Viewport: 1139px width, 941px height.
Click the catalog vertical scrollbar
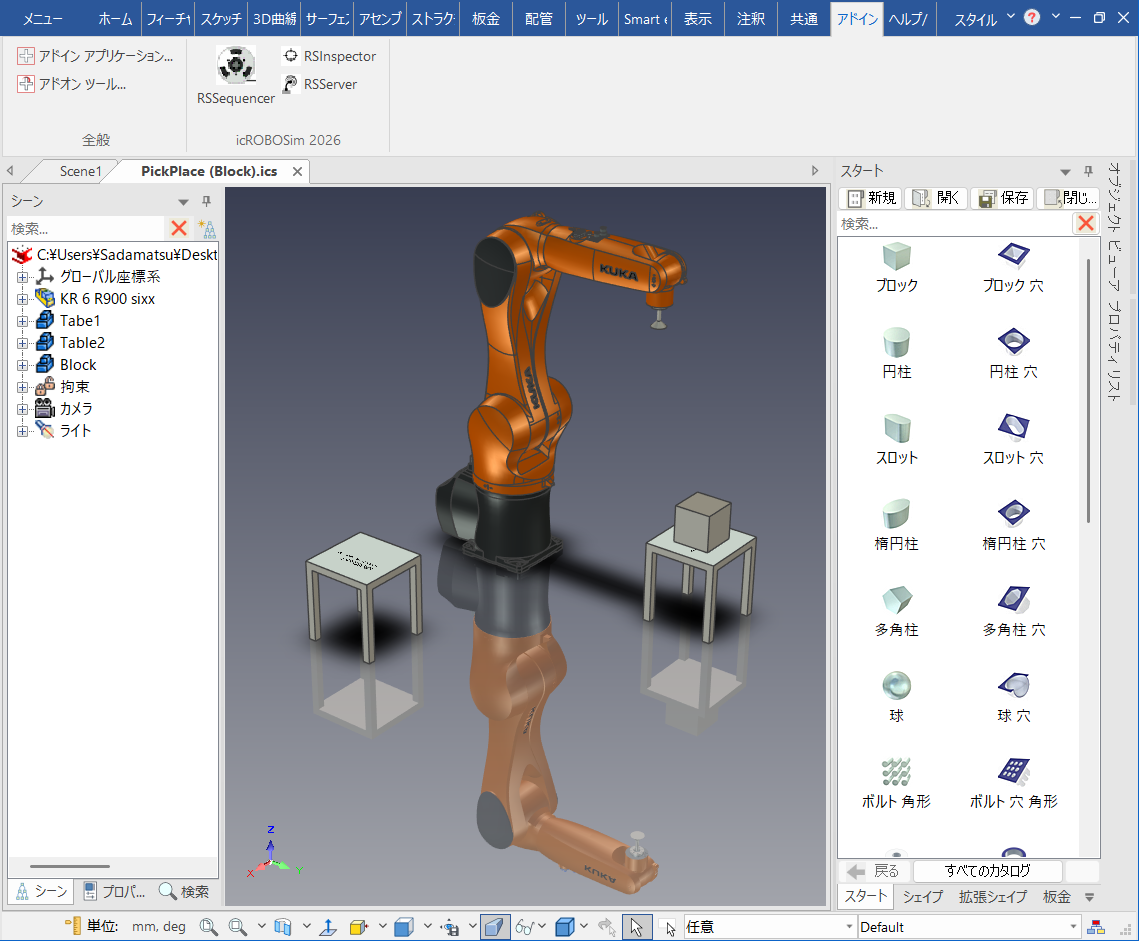pos(1088,390)
